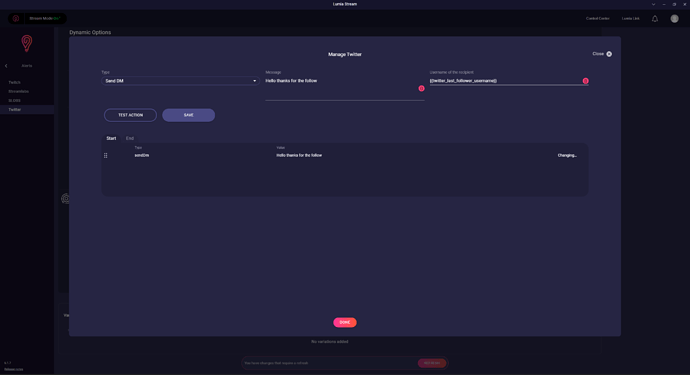Open the Type dropdown showing Send DM
Viewport: 690px width, 375px height.
180,81
